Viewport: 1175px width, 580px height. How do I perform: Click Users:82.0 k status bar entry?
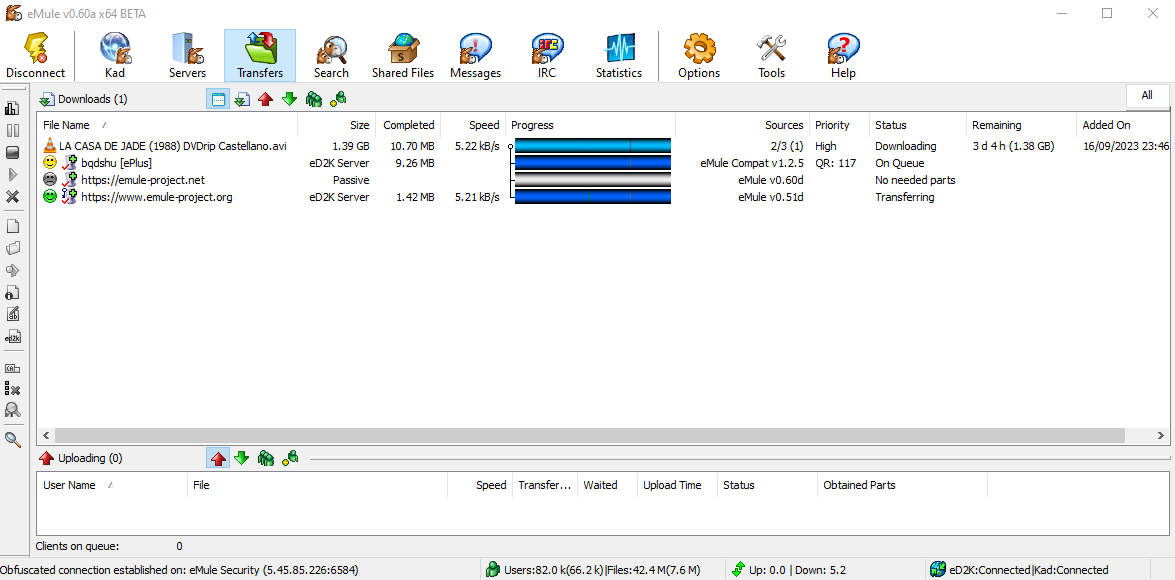[593, 570]
